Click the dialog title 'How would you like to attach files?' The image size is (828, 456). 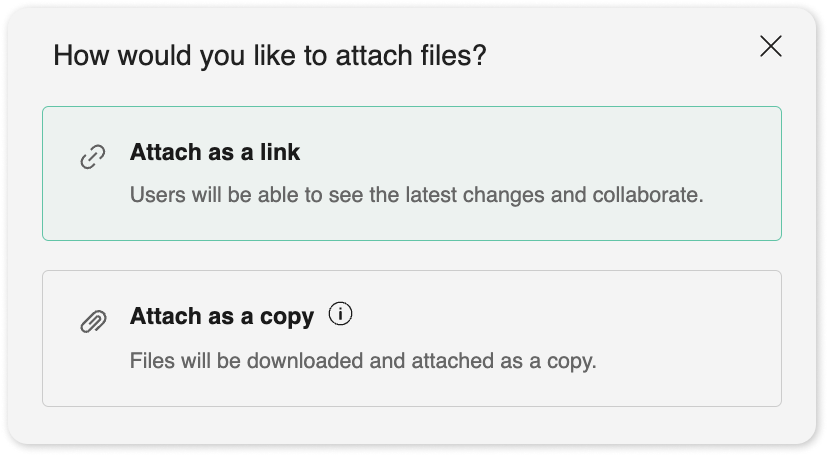269,55
